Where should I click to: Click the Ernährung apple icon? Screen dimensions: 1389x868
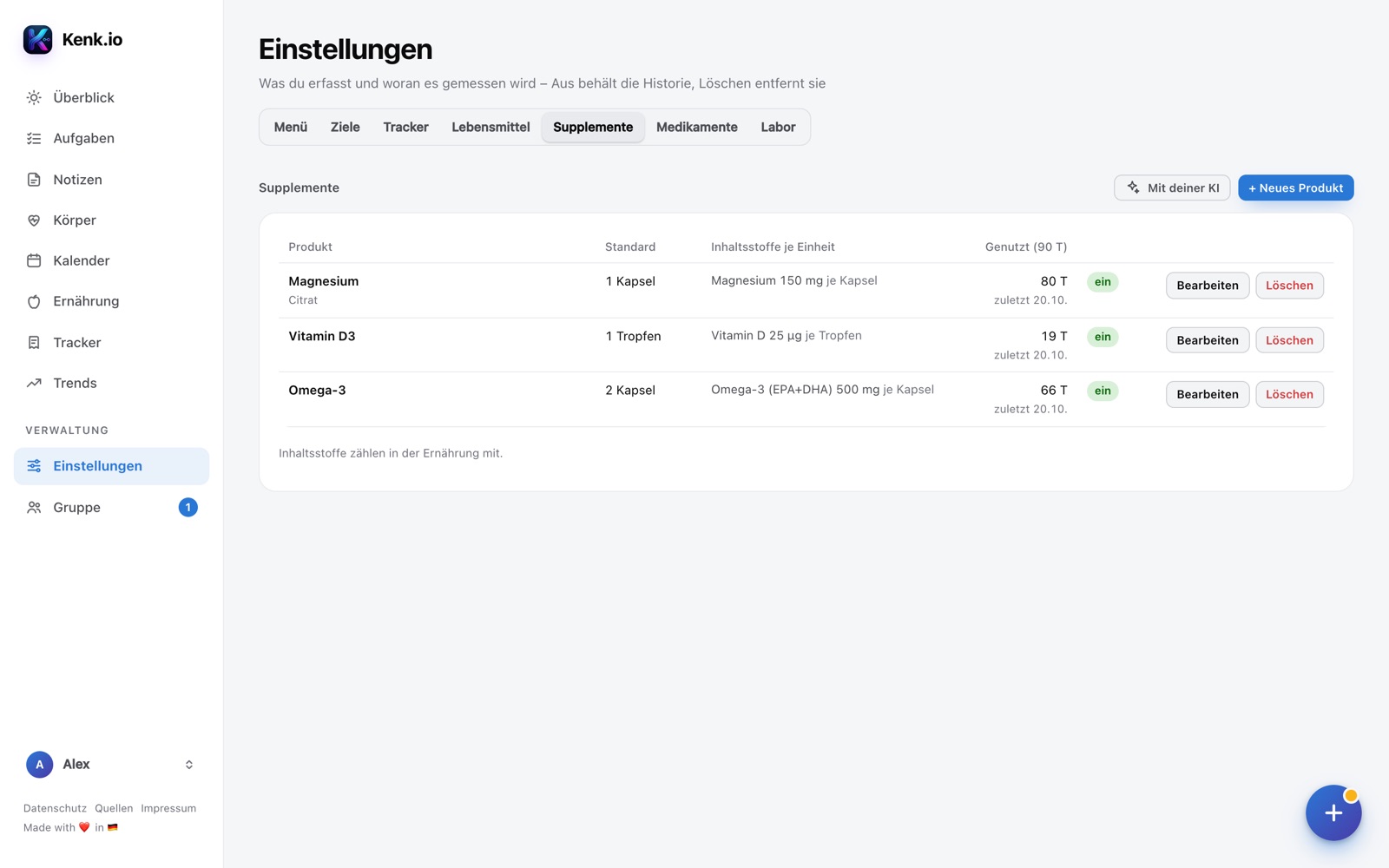(x=34, y=301)
